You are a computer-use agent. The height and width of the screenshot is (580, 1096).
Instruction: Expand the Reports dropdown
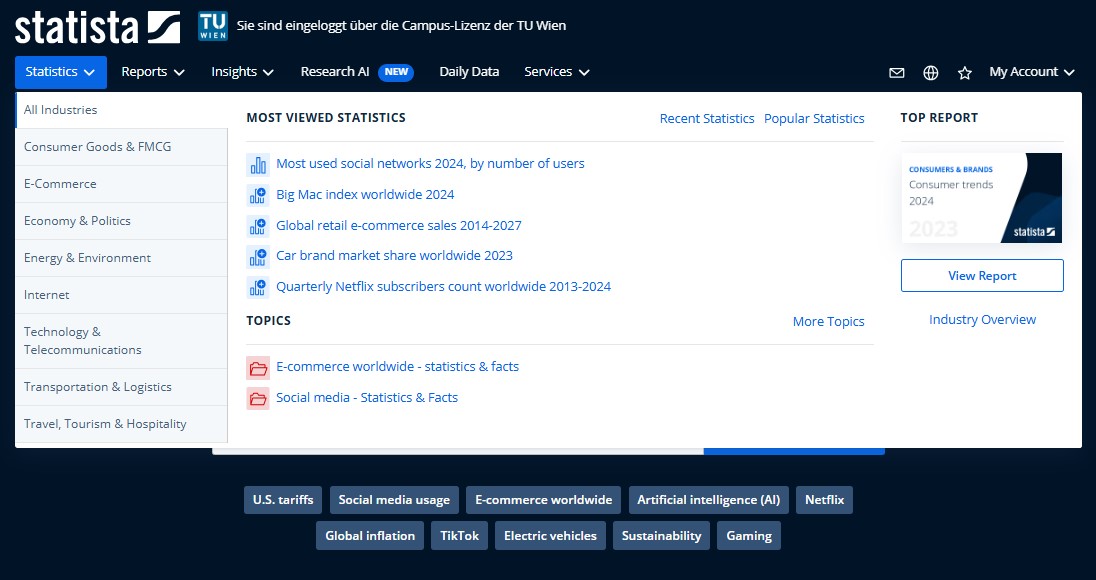(x=153, y=72)
